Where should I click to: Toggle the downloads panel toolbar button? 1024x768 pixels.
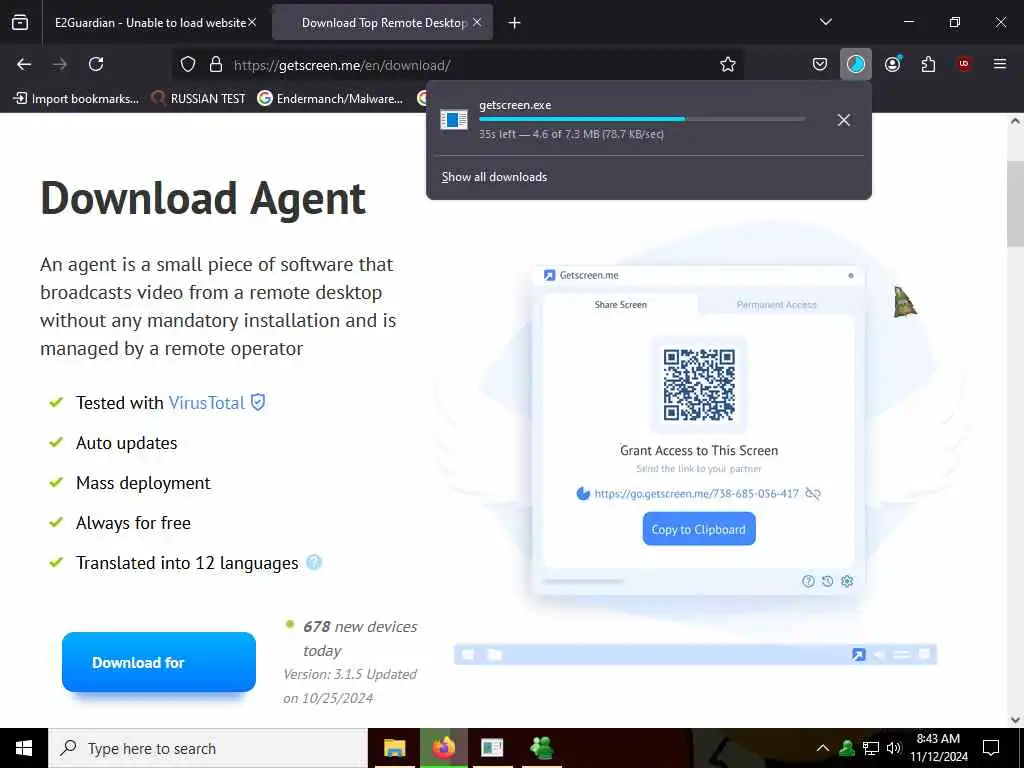point(856,64)
